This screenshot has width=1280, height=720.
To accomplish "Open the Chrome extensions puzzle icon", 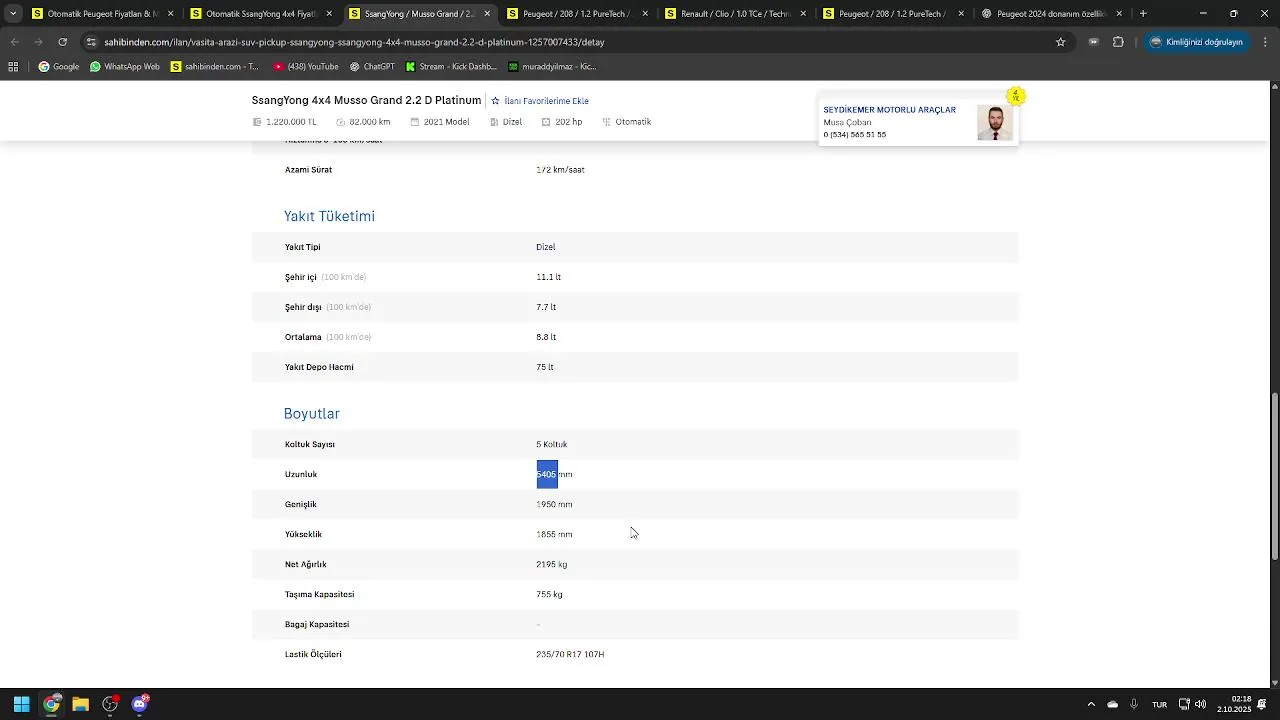I will pyautogui.click(x=1118, y=42).
